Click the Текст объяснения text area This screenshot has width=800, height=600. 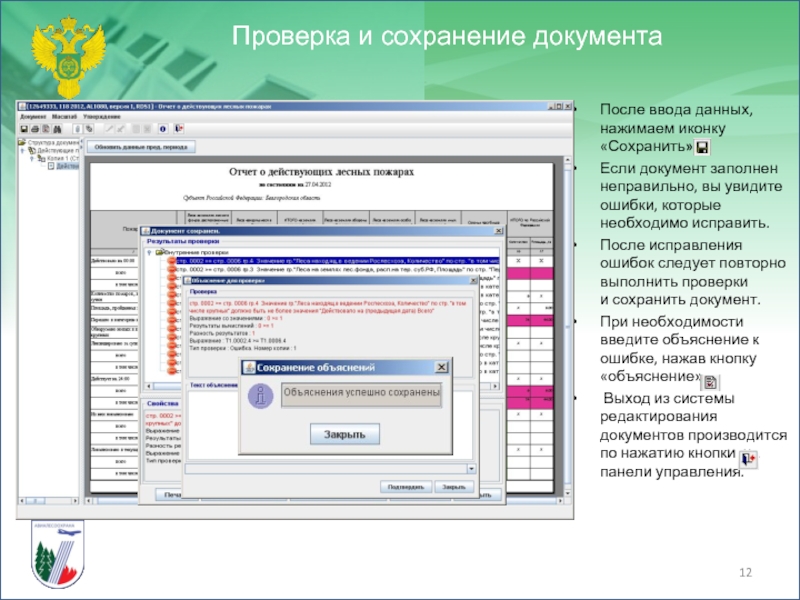tap(330, 424)
